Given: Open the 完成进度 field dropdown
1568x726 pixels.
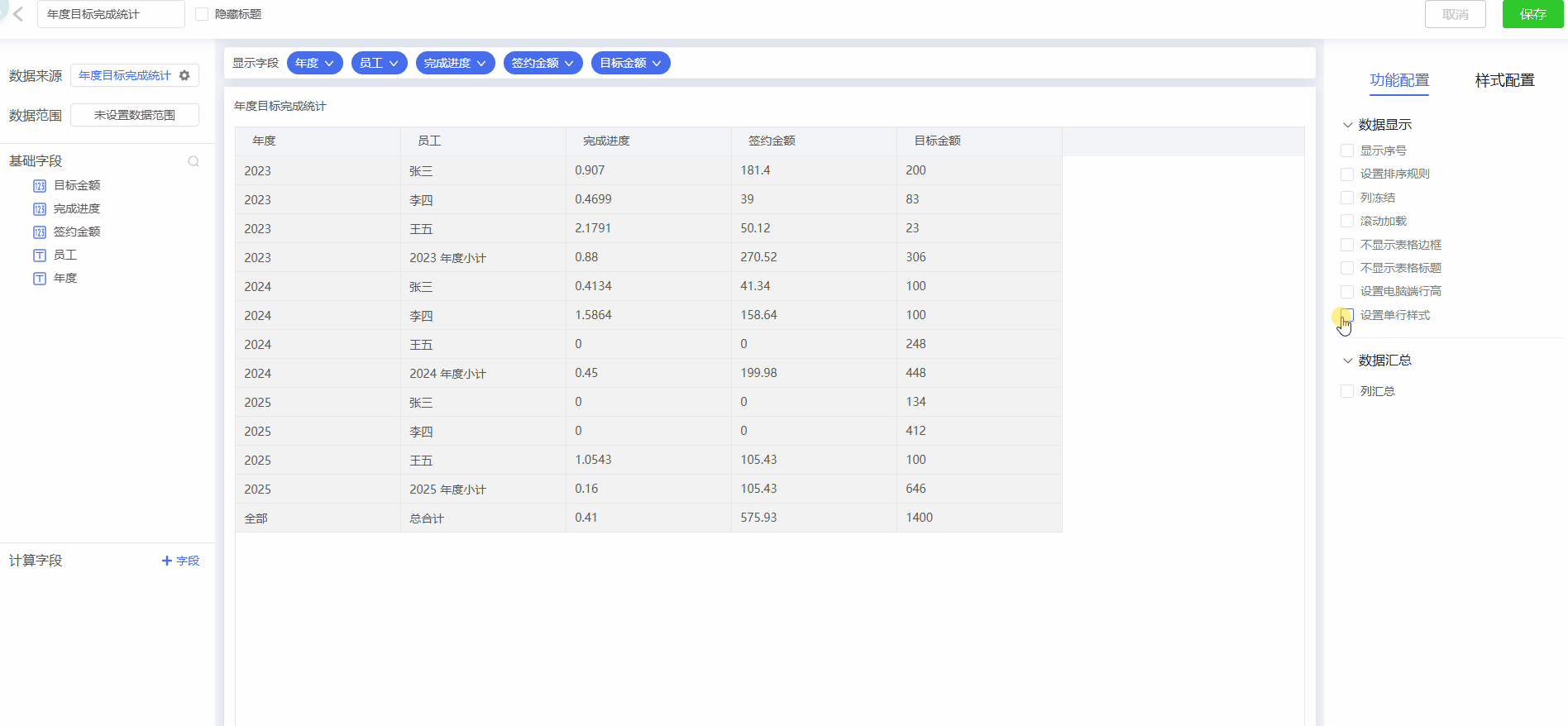Looking at the screenshot, I should [x=455, y=63].
